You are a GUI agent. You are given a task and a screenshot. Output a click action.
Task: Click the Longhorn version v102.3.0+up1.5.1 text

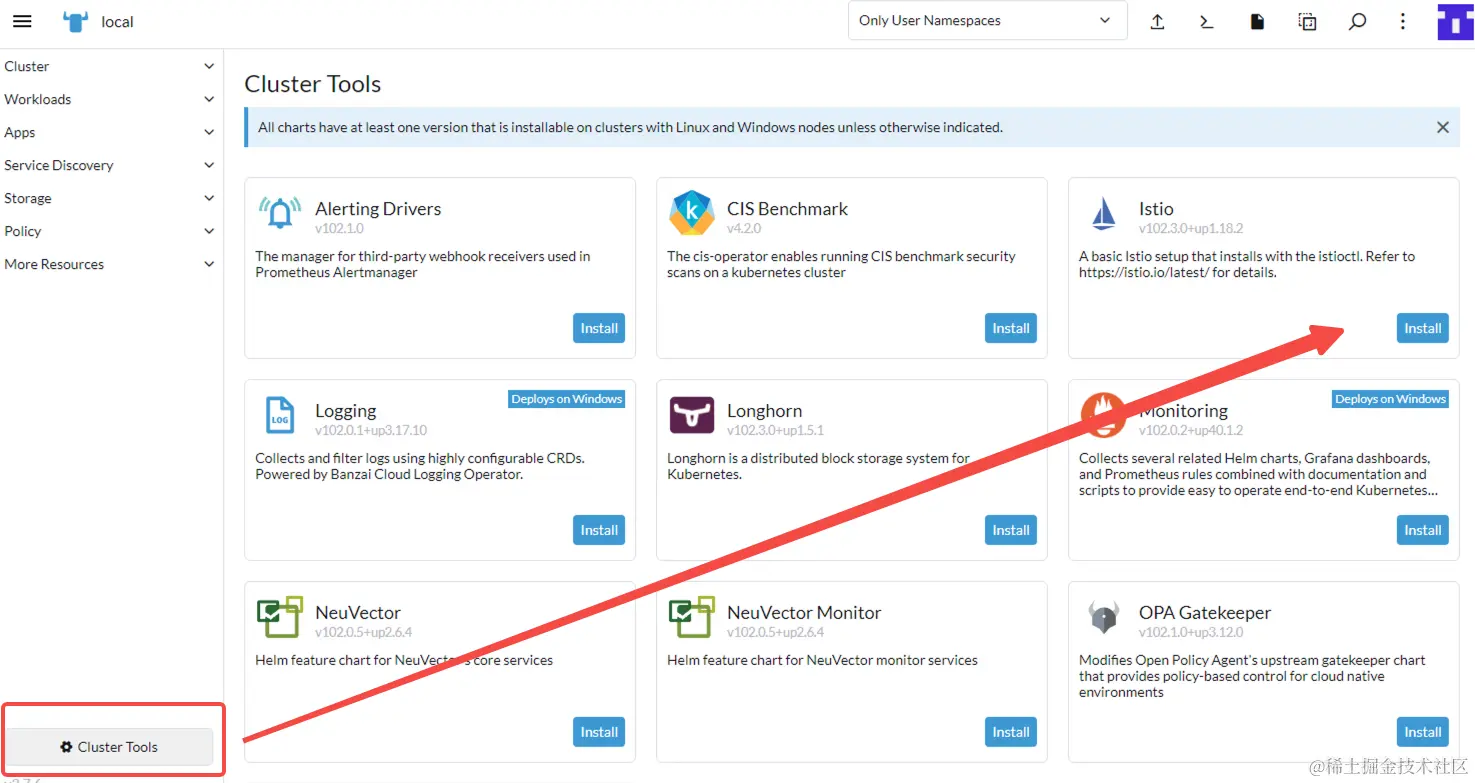coord(775,430)
